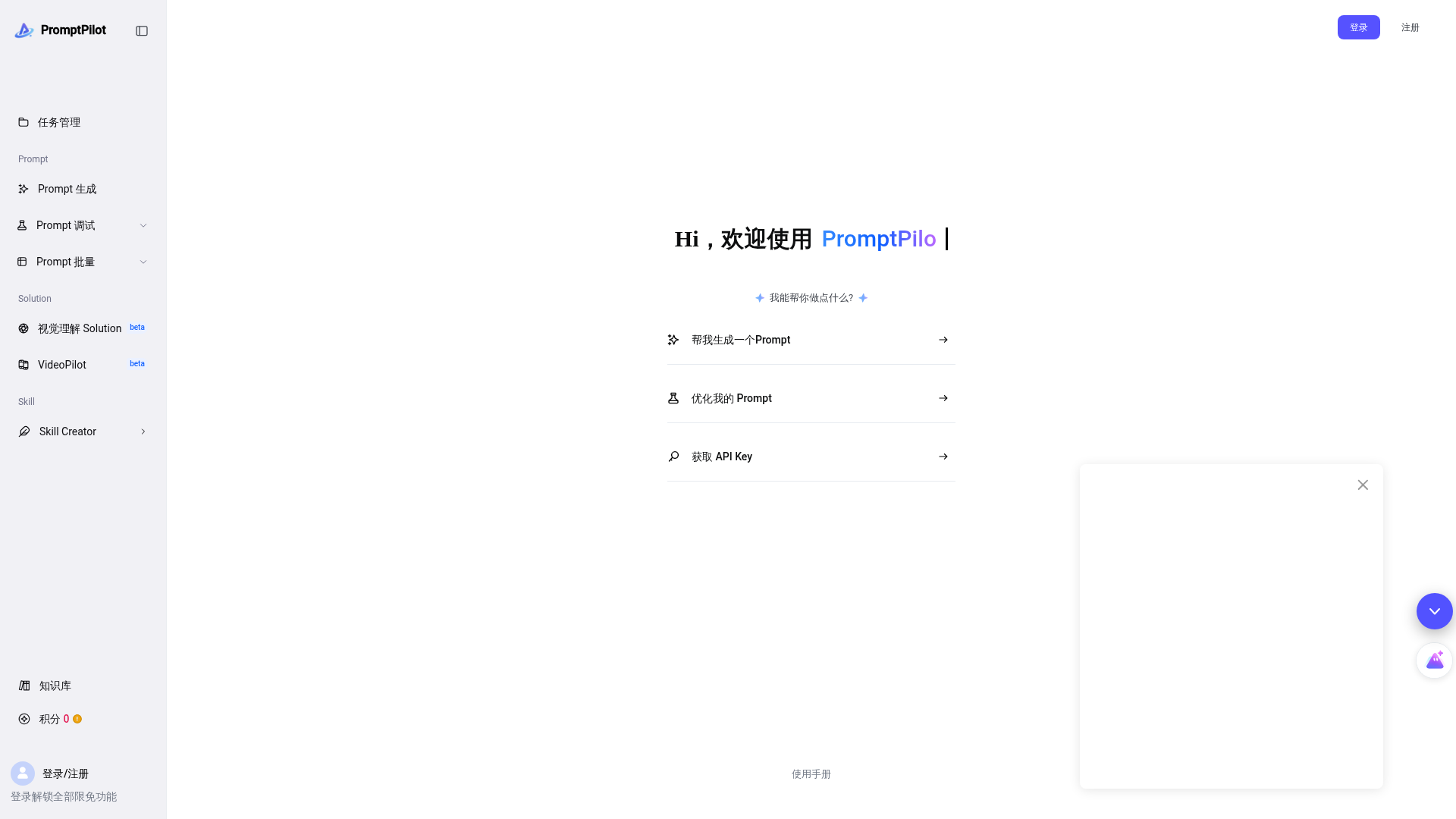Choose 优化我的 Prompt option

point(811,398)
